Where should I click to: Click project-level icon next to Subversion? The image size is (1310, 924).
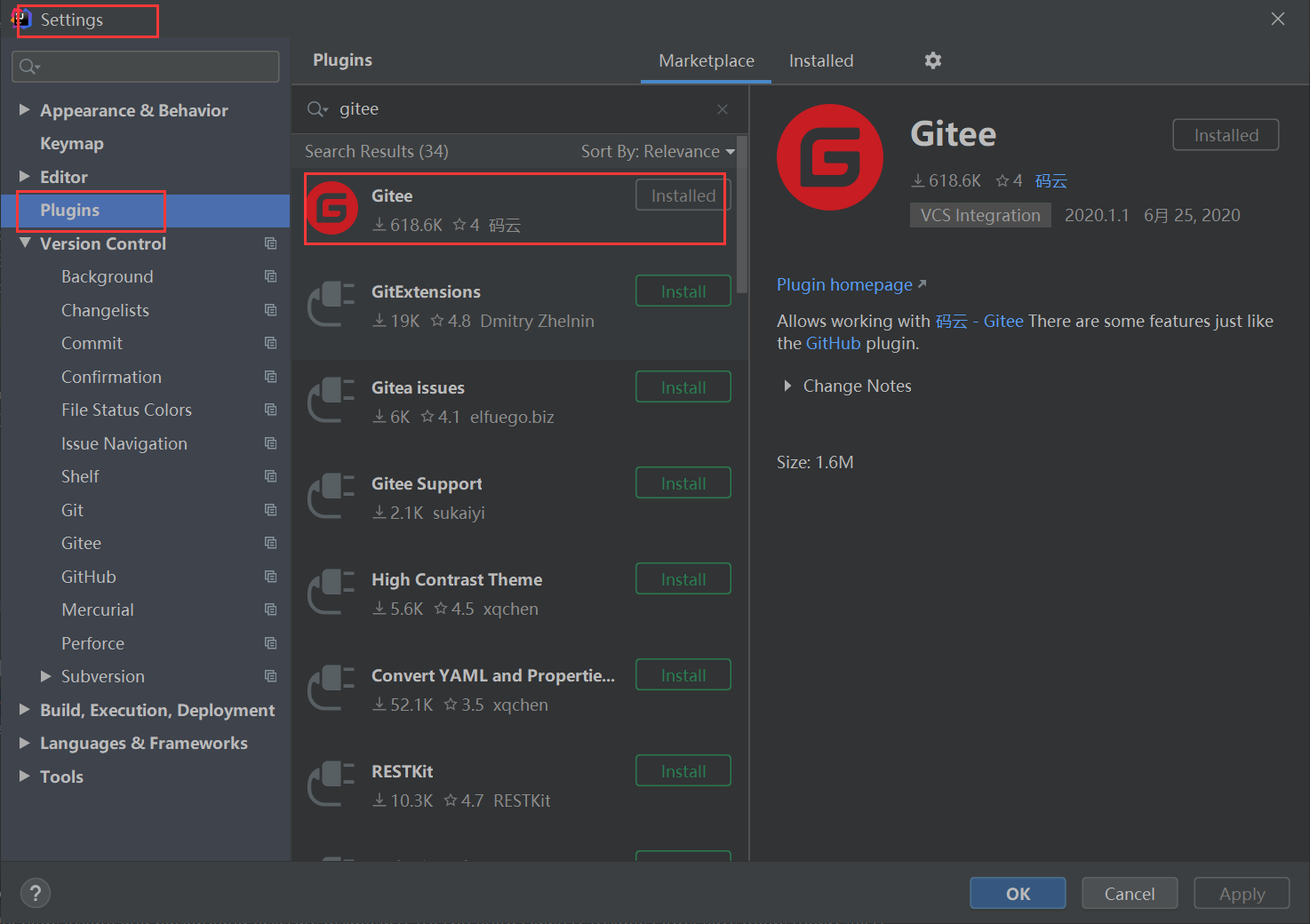coord(271,676)
